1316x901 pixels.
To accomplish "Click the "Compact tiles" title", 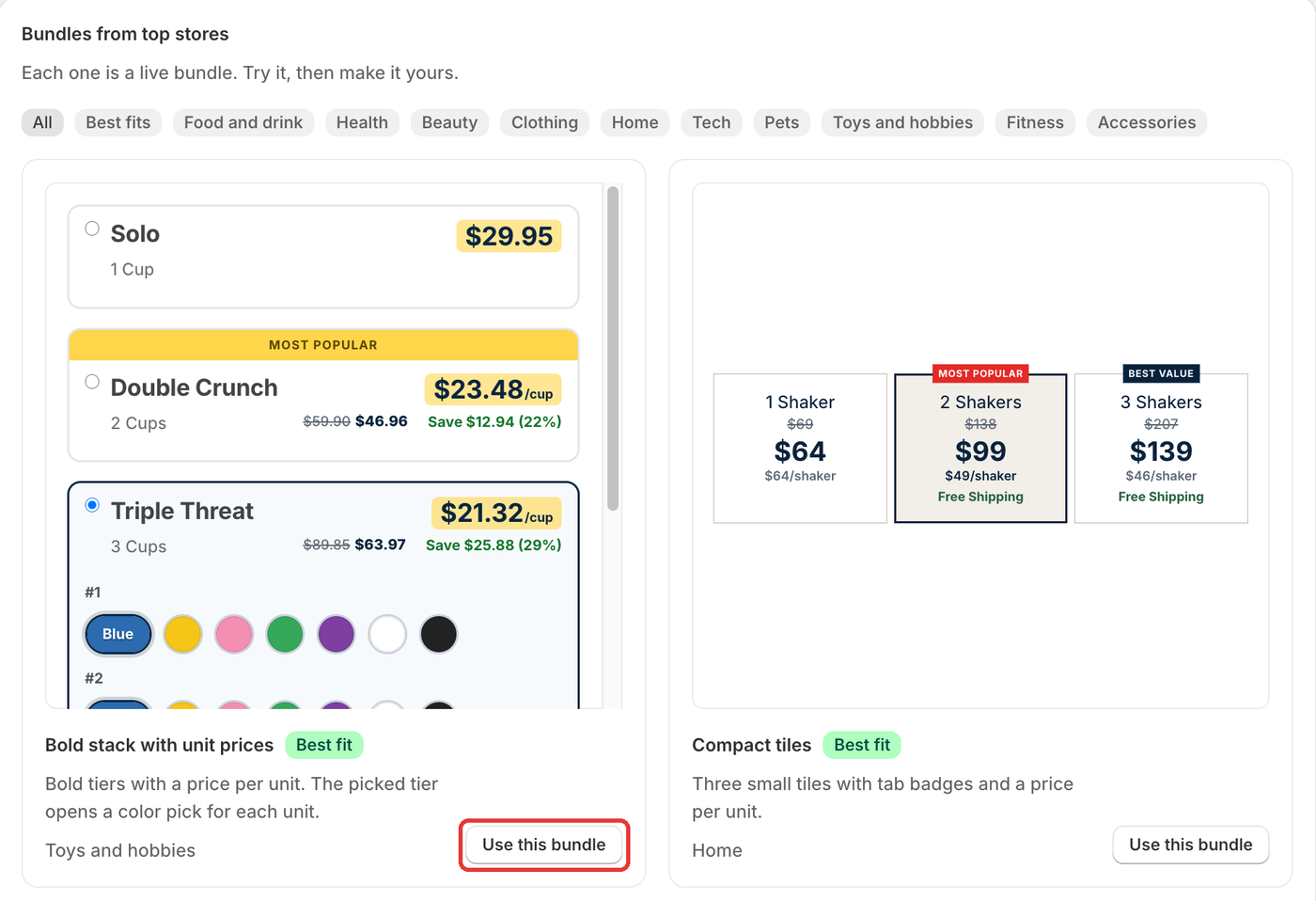I will [x=752, y=745].
